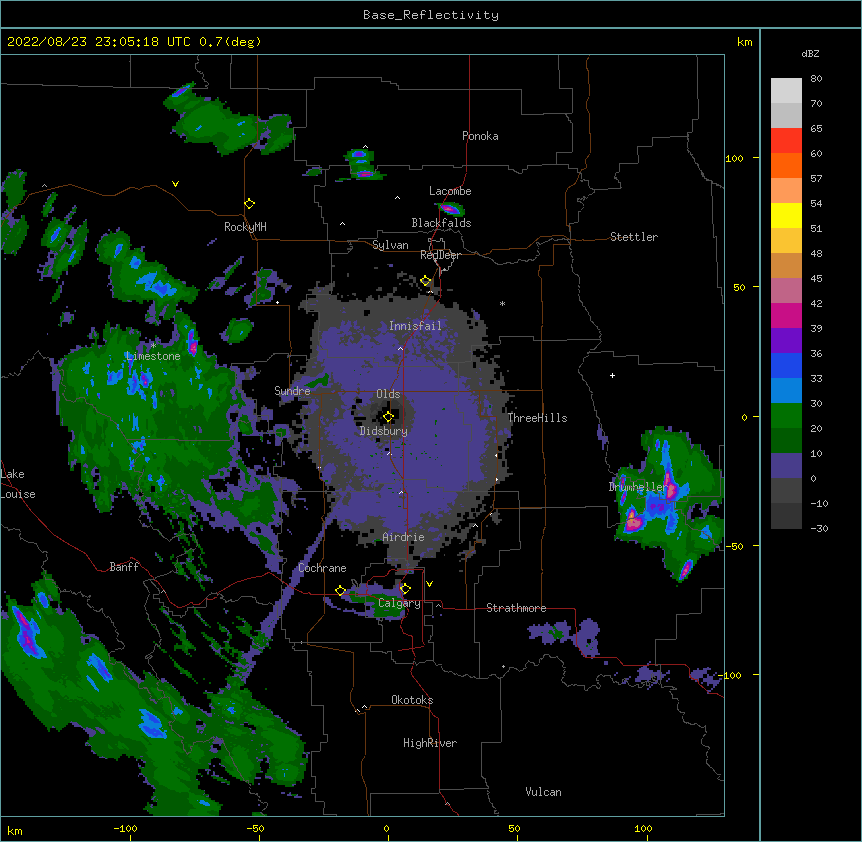Click the yellow diamond marker beneath Cochrane label
Screen dimensions: 862x842
pos(340,591)
